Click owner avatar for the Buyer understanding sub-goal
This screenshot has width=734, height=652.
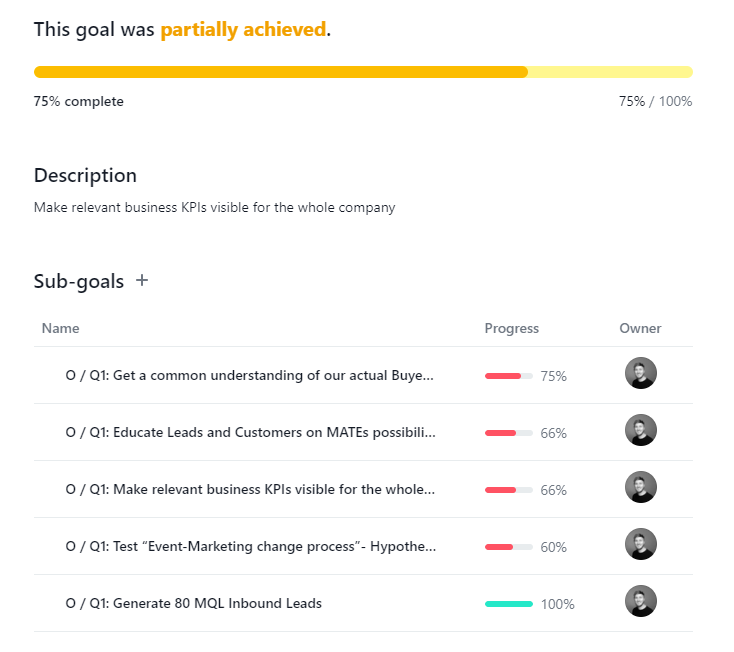click(640, 374)
